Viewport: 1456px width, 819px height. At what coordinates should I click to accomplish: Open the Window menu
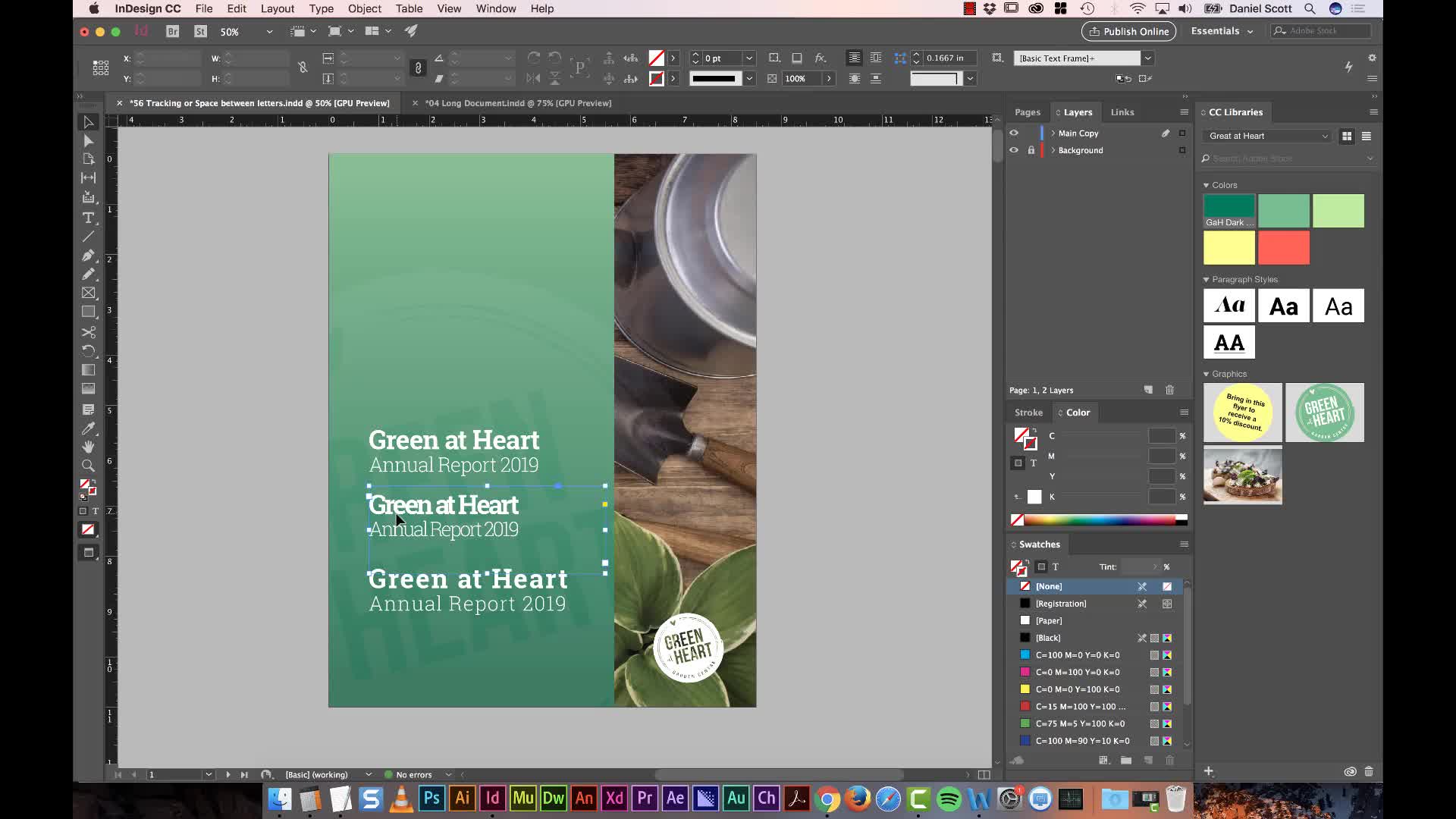tap(496, 8)
